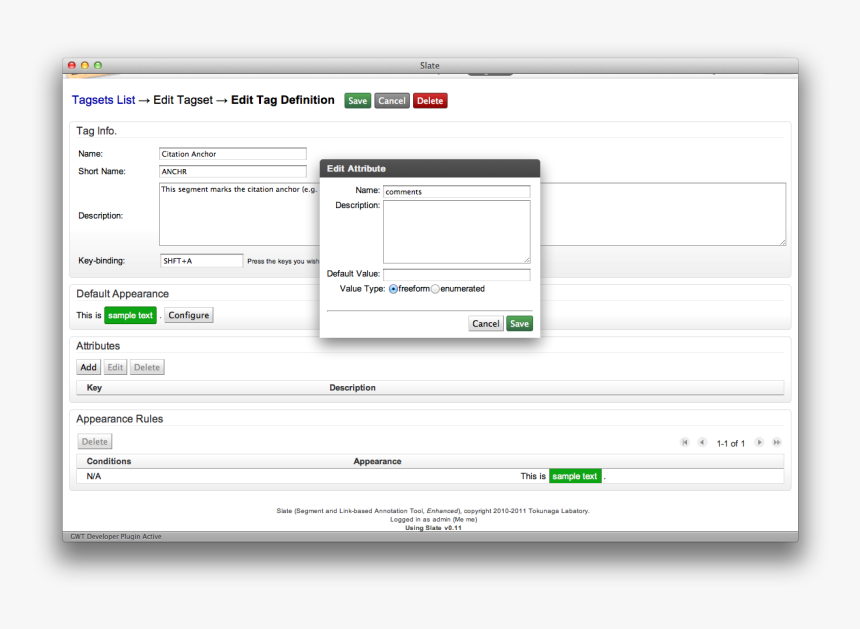This screenshot has width=860, height=629.
Task: Click the green sample text in Default Appearance
Action: pyautogui.click(x=131, y=315)
